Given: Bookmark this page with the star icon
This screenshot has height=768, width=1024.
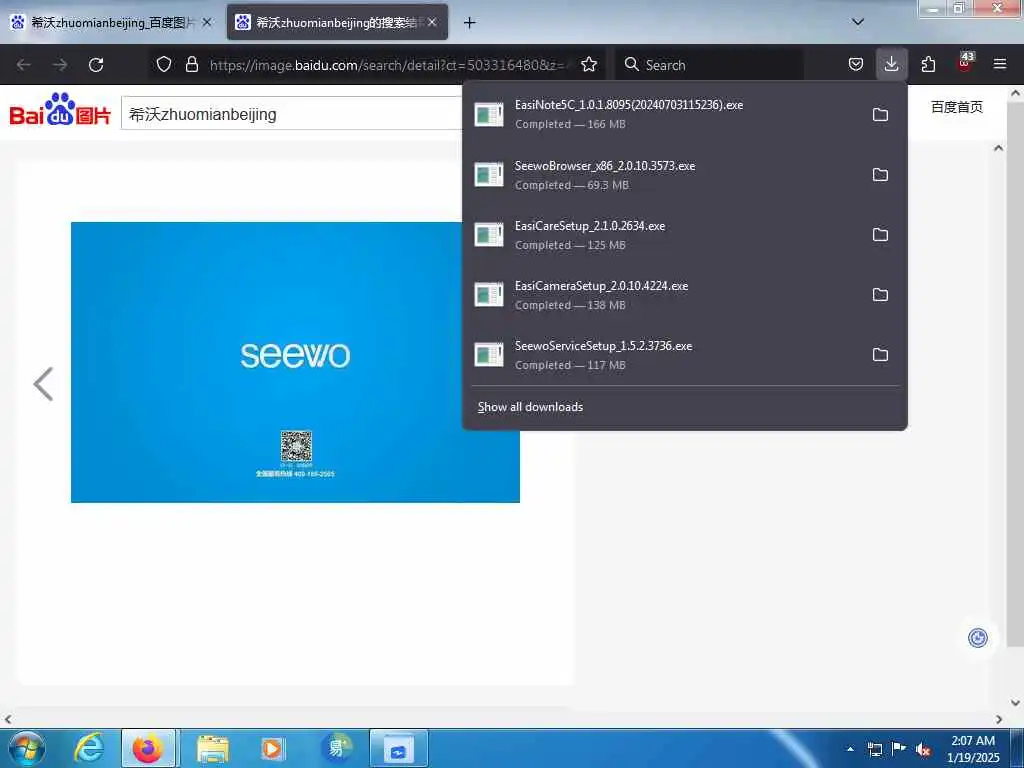Looking at the screenshot, I should tap(589, 64).
